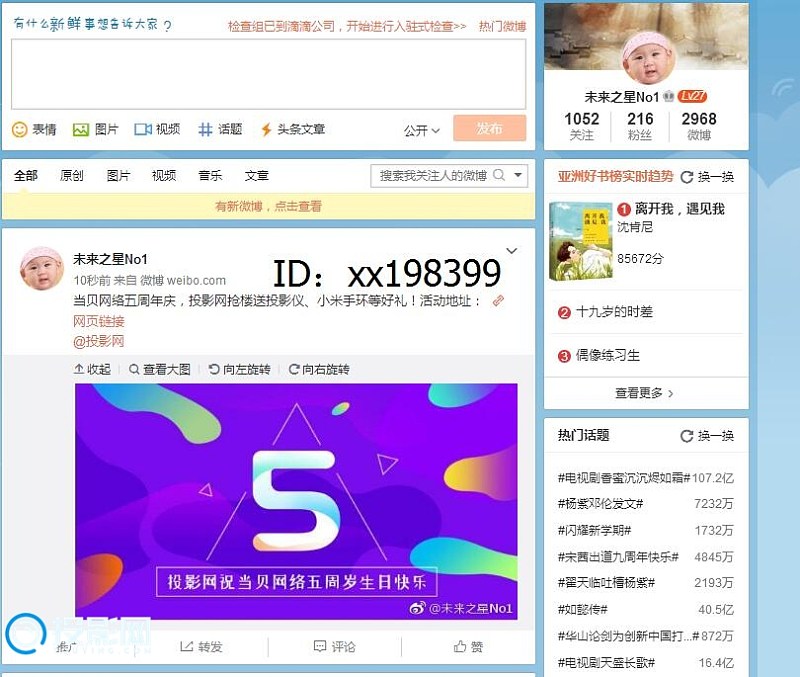This screenshot has height=677, width=800.
Task: Insert a topic via the # (话题) icon
Action: click(205, 130)
